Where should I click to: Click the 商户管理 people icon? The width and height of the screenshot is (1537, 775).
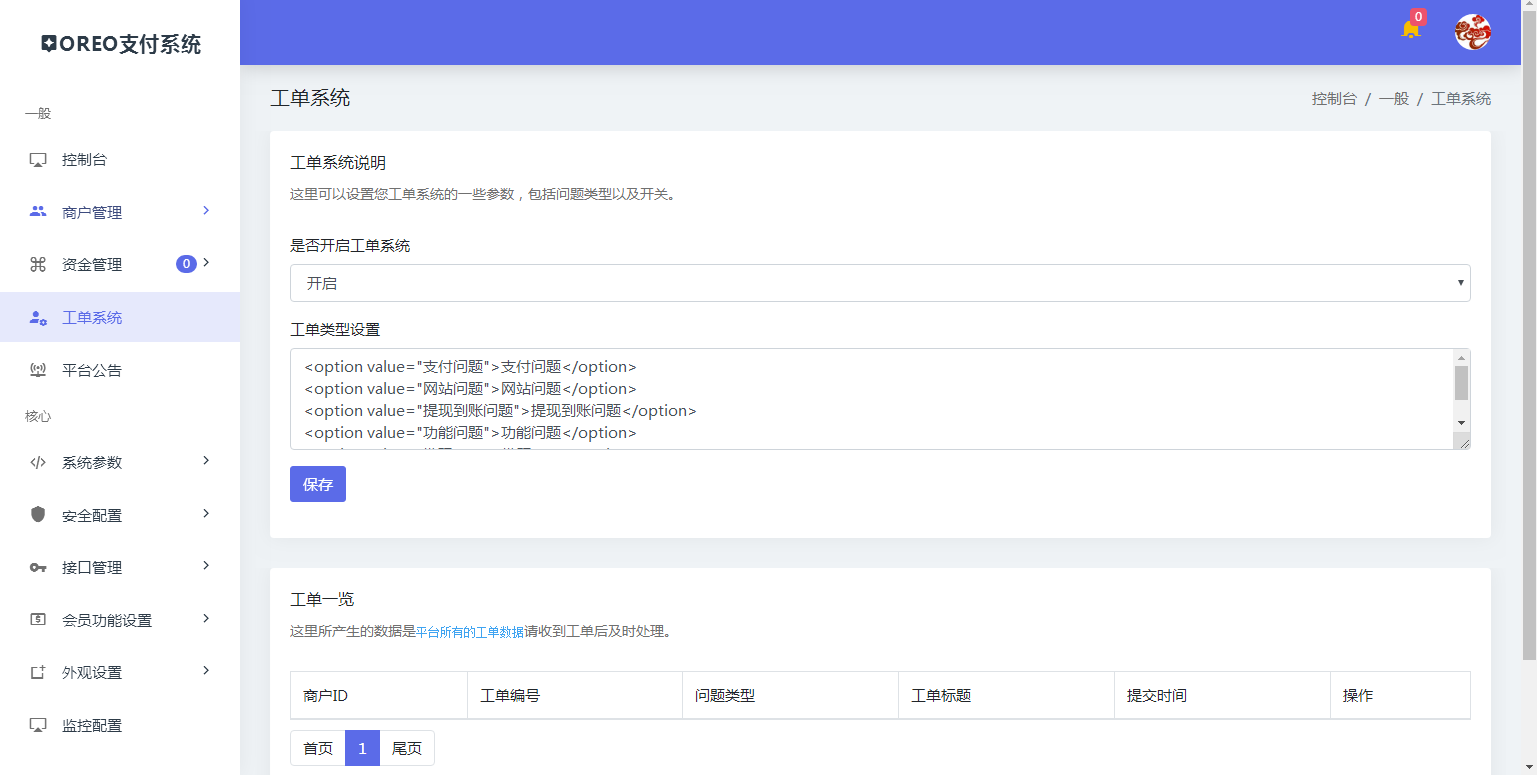pos(37,211)
